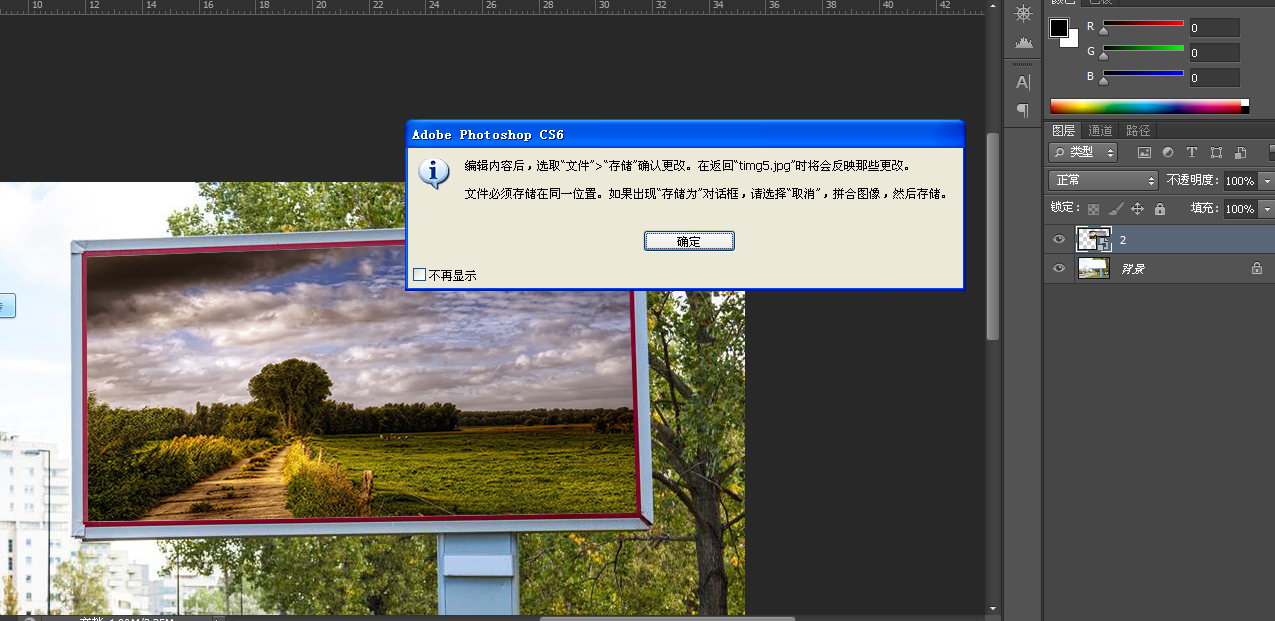The image size is (1275, 621).
Task: Open the 正常 blend mode dropdown
Action: click(1103, 181)
